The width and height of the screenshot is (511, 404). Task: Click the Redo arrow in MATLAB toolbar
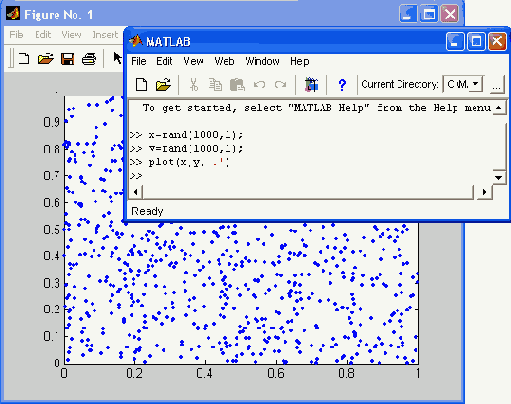(280, 84)
